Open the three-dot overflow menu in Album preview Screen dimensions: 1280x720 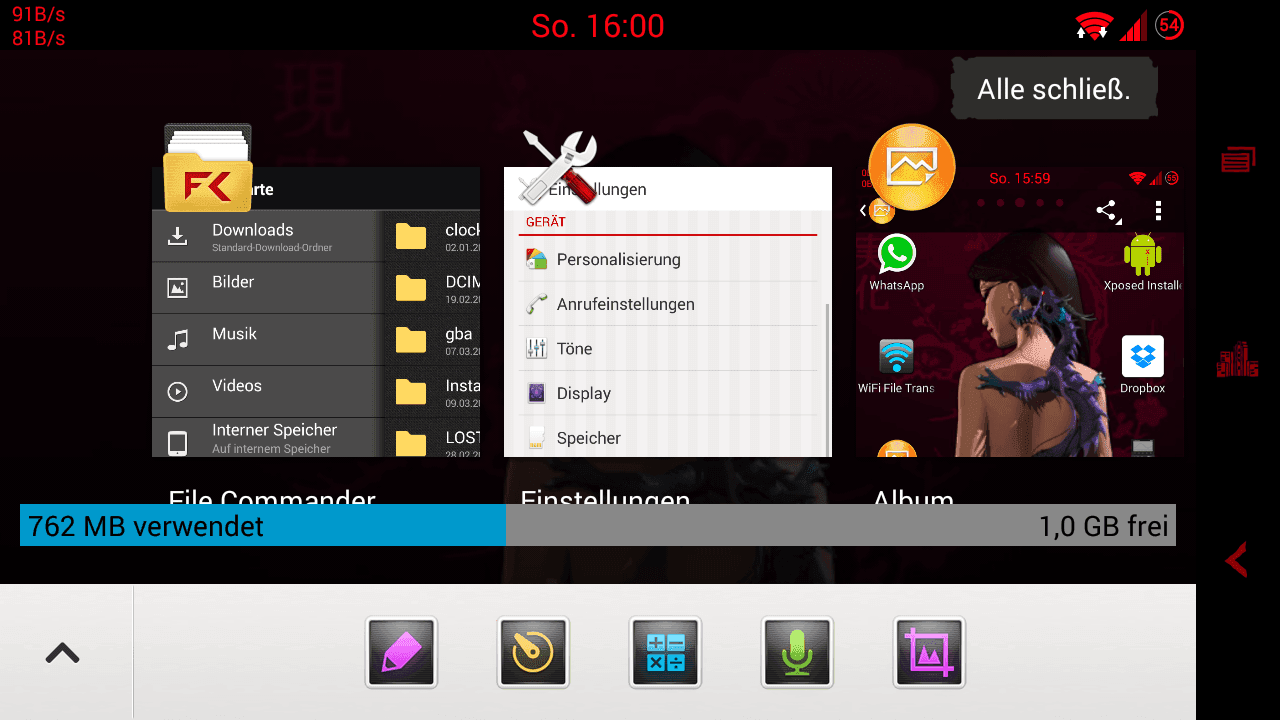coord(1159,211)
